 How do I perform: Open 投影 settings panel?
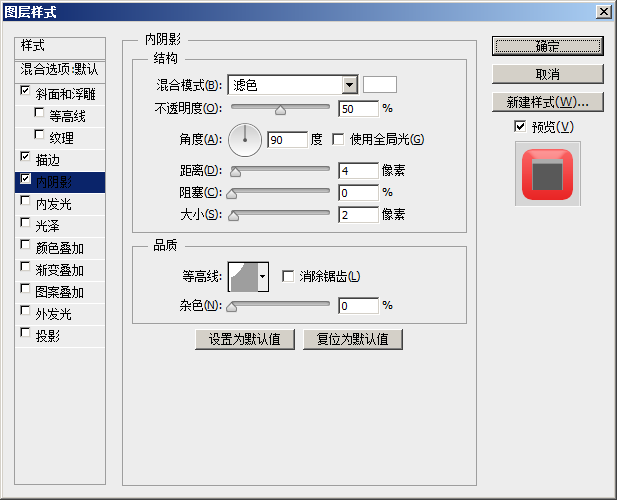click(x=48, y=336)
